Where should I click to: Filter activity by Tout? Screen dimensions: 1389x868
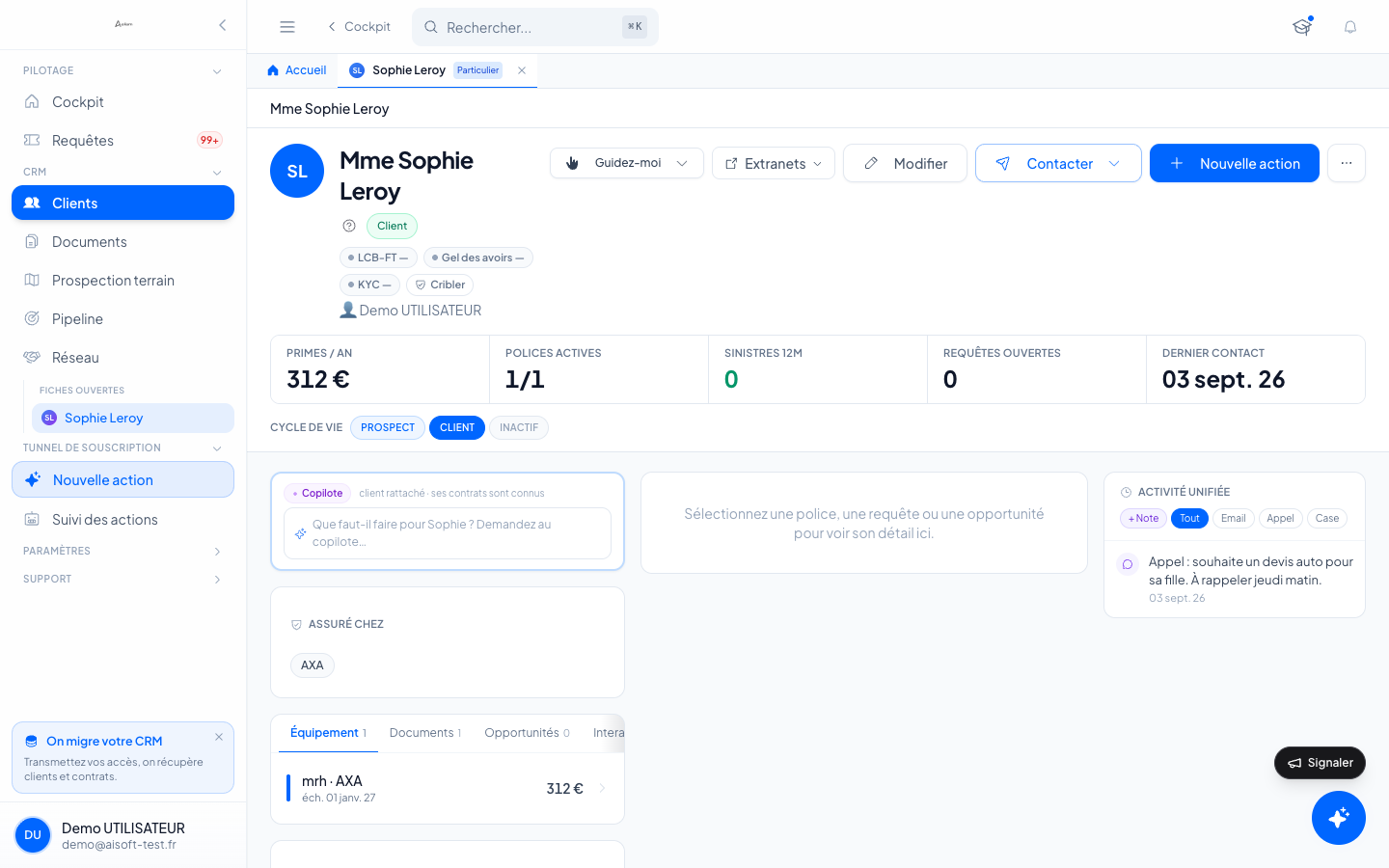pos(1189,518)
